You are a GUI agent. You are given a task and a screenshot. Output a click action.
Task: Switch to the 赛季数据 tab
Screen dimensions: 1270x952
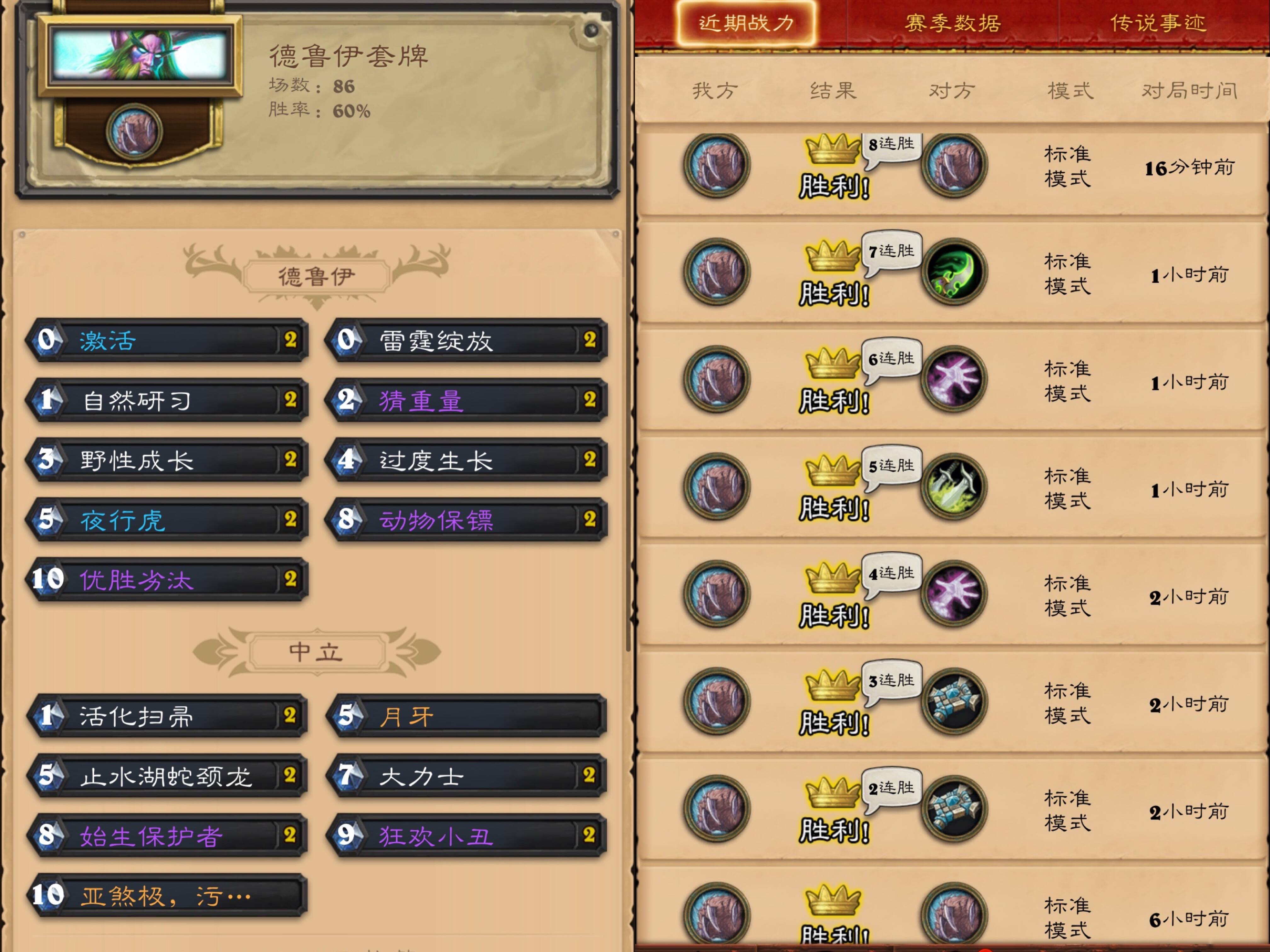click(952, 23)
